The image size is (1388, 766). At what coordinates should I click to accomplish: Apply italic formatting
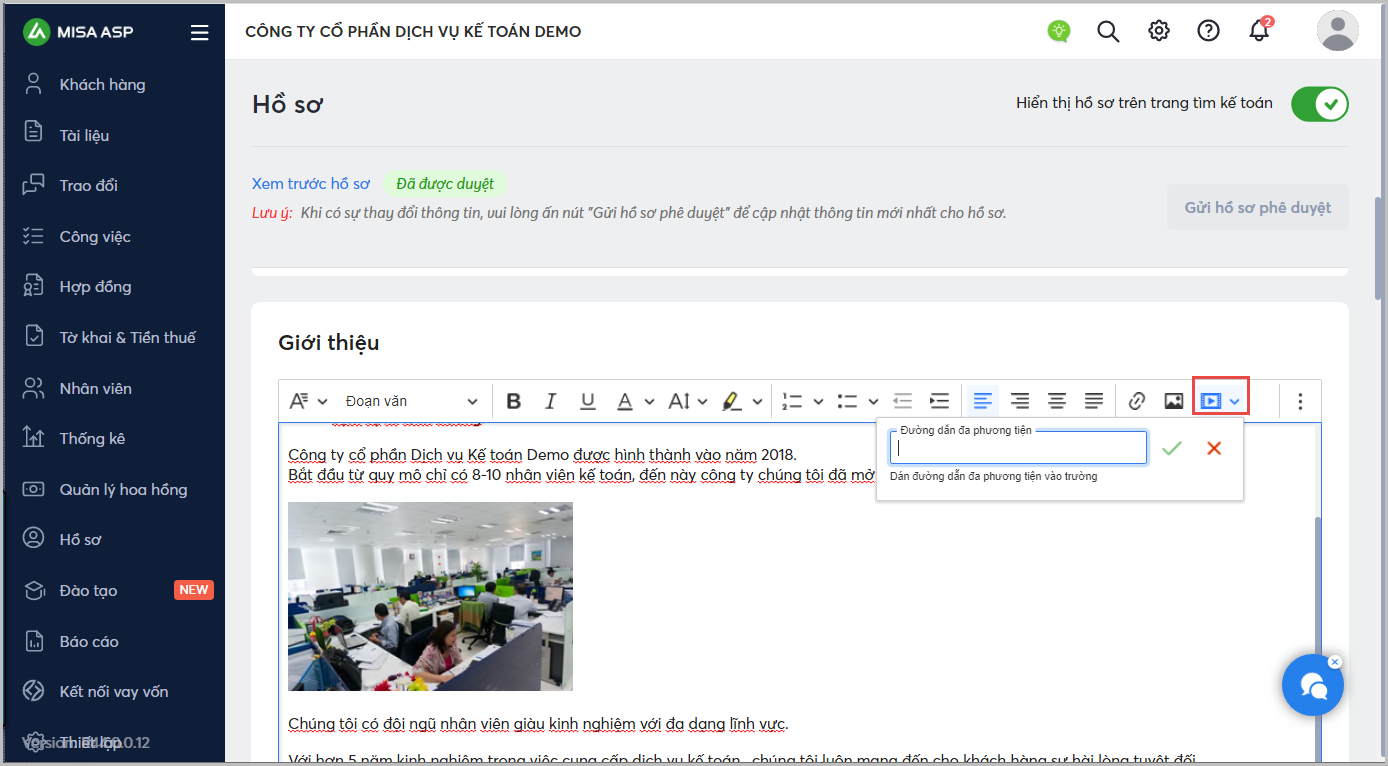click(x=550, y=401)
